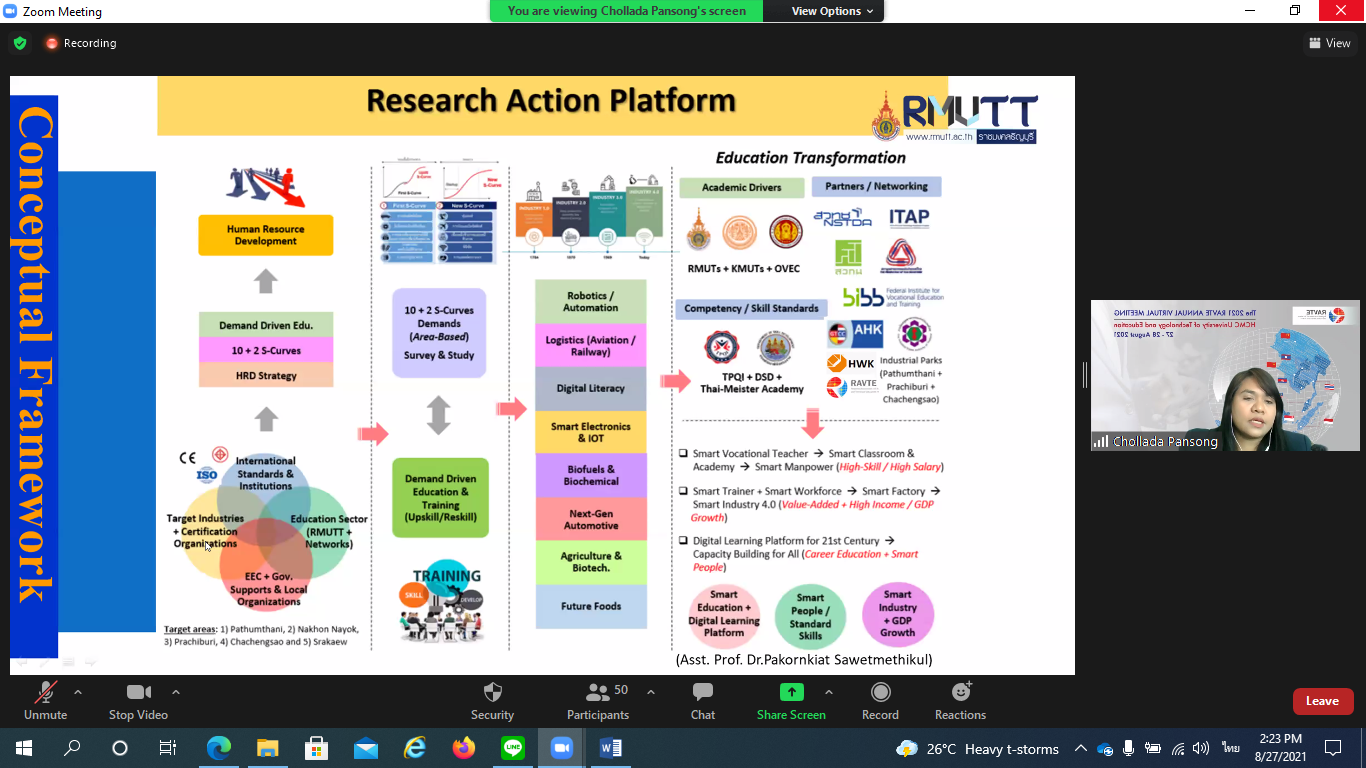The width and height of the screenshot is (1366, 768).
Task: Click the participant count 50
Action: [x=621, y=690]
